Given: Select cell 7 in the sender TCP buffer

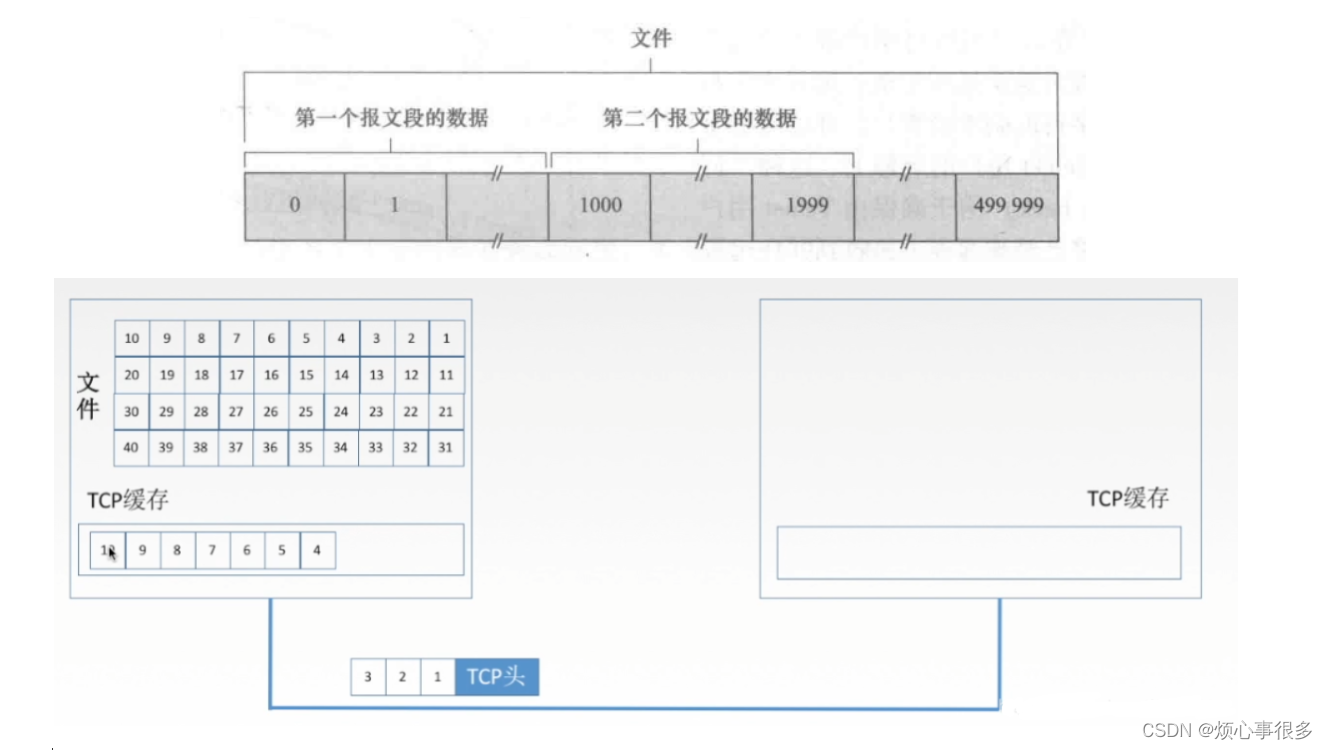Looking at the screenshot, I should [212, 550].
